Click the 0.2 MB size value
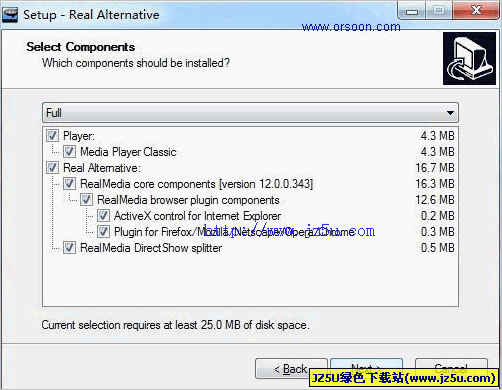502x390 pixels. pyautogui.click(x=438, y=216)
